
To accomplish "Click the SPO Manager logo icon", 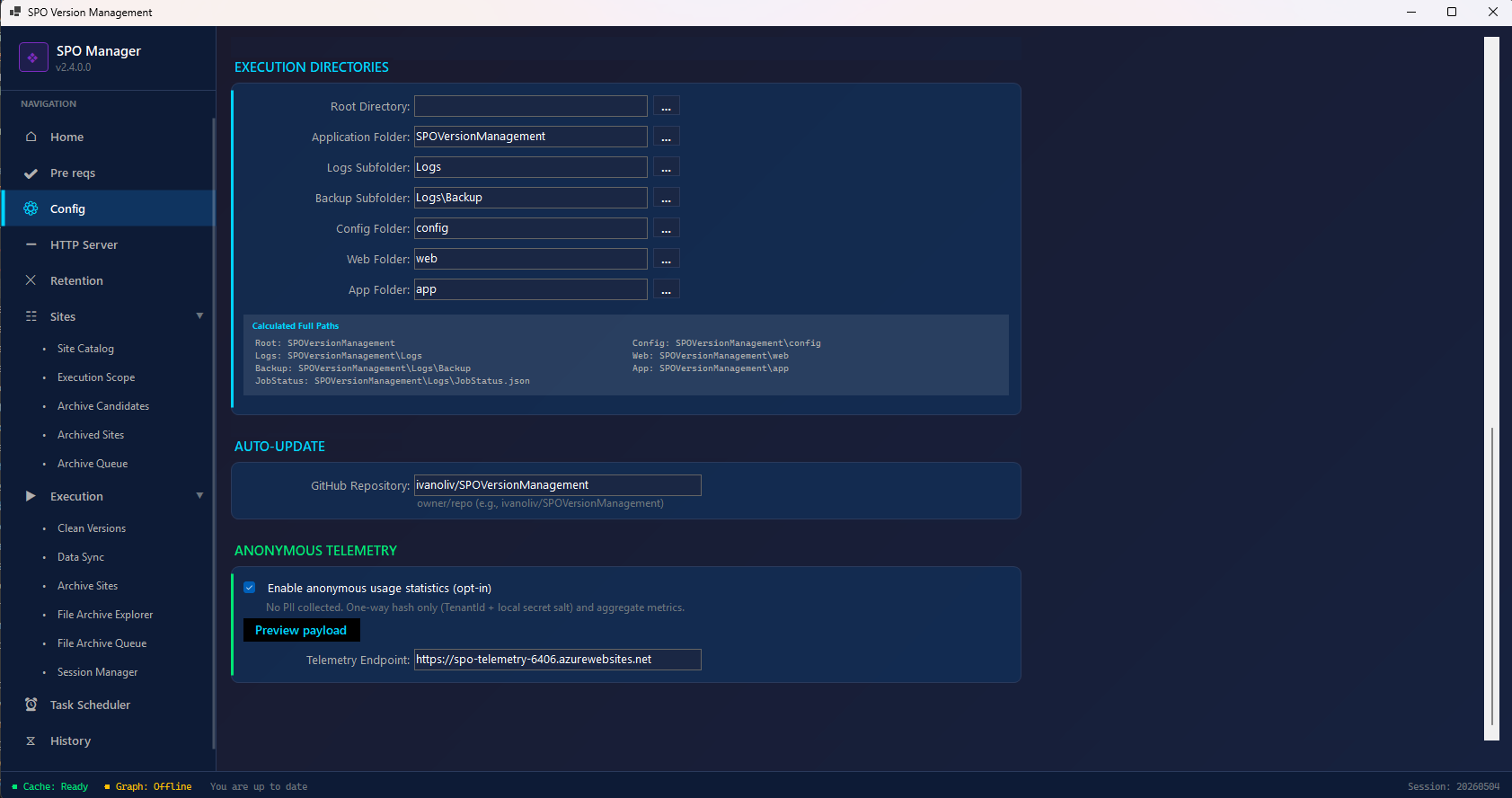I will click(x=33, y=58).
